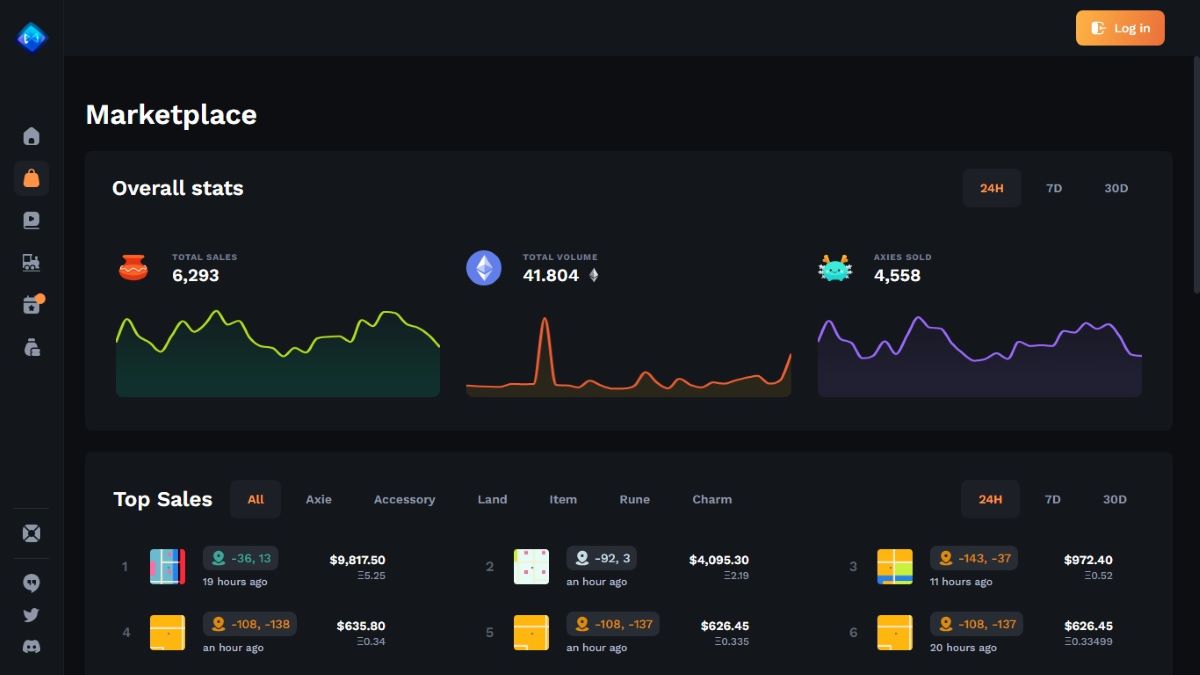Click the Overall stats section heading
The image size is (1200, 675).
[x=178, y=188]
